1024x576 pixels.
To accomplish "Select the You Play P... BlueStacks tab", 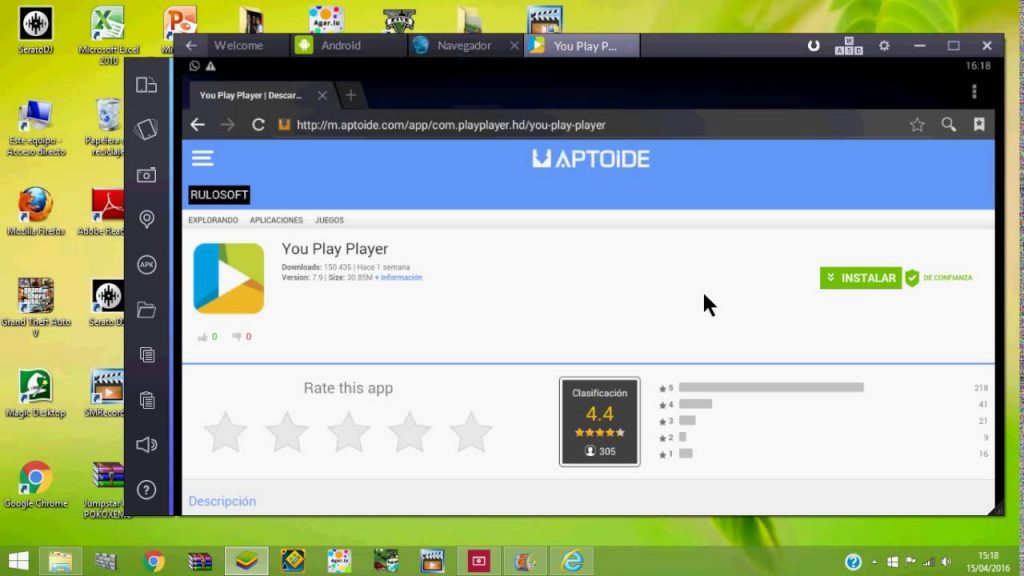I will (x=582, y=46).
